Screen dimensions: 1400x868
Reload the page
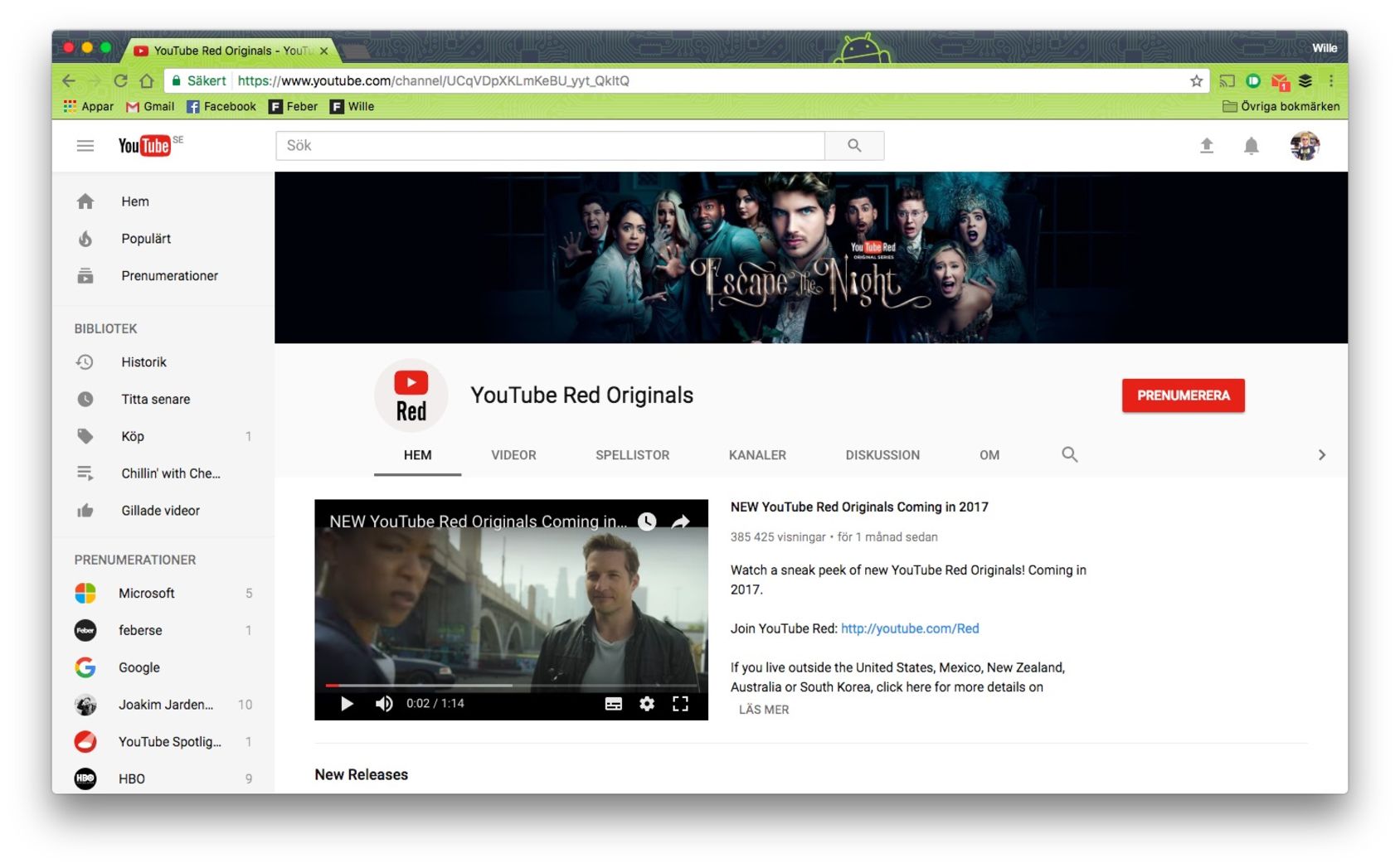pos(120,80)
